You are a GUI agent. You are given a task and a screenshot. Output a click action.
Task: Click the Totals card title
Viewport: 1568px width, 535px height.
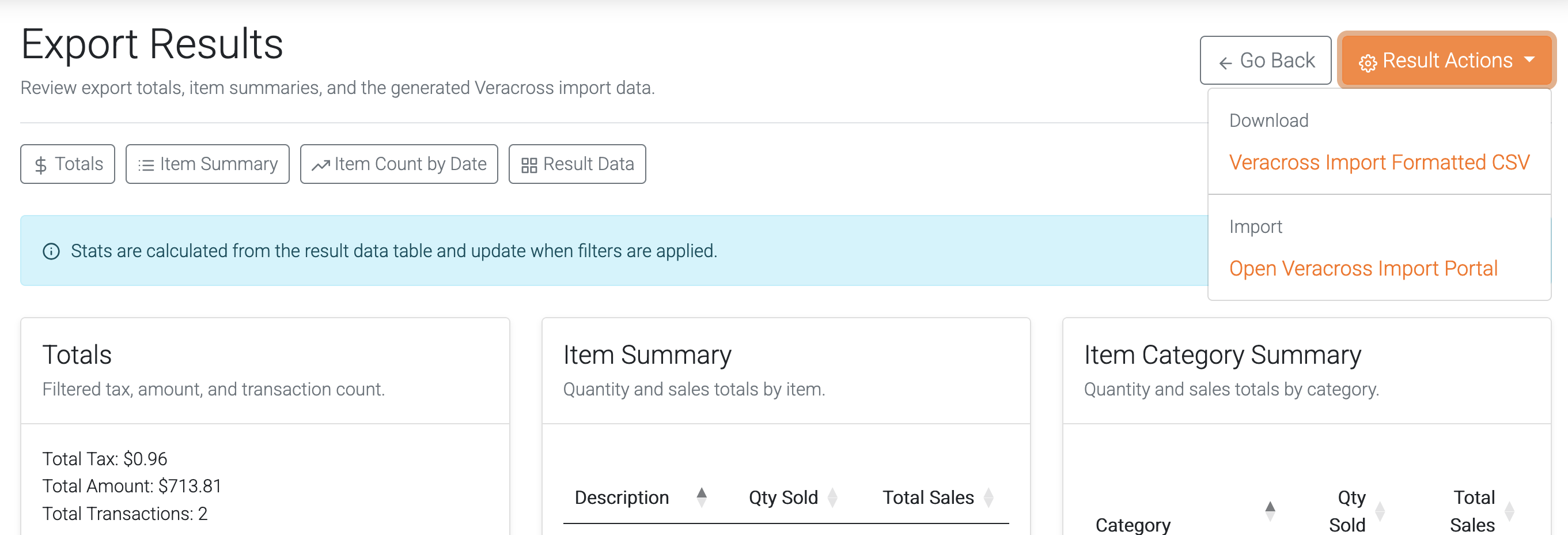77,355
